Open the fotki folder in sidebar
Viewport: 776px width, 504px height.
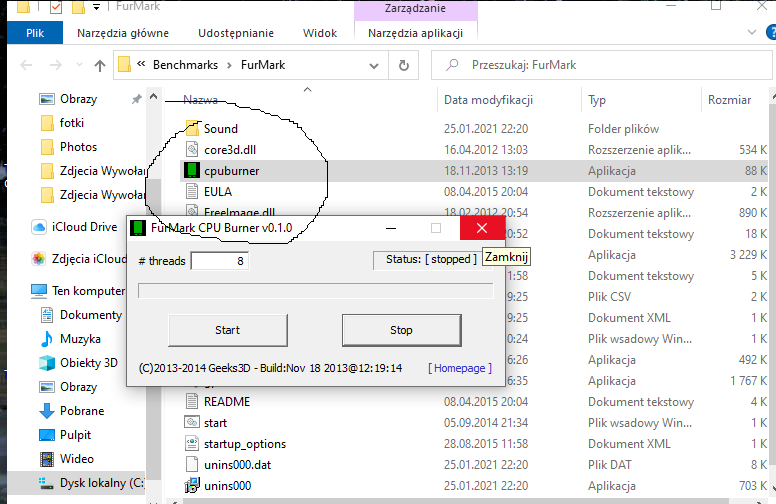click(x=72, y=122)
